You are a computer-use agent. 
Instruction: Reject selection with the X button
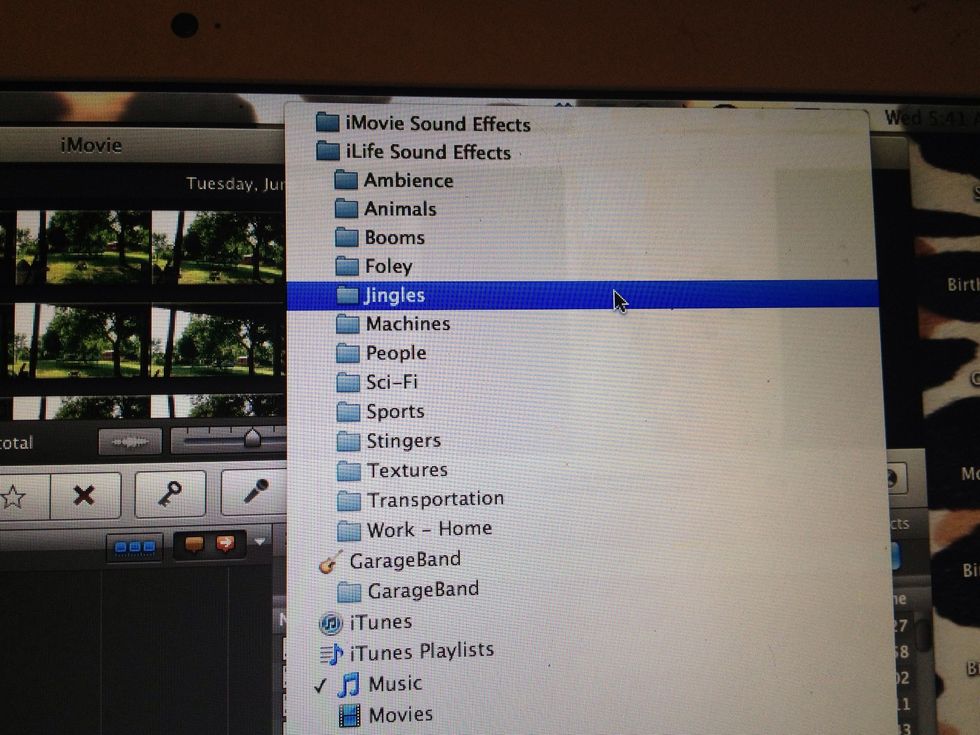click(84, 496)
